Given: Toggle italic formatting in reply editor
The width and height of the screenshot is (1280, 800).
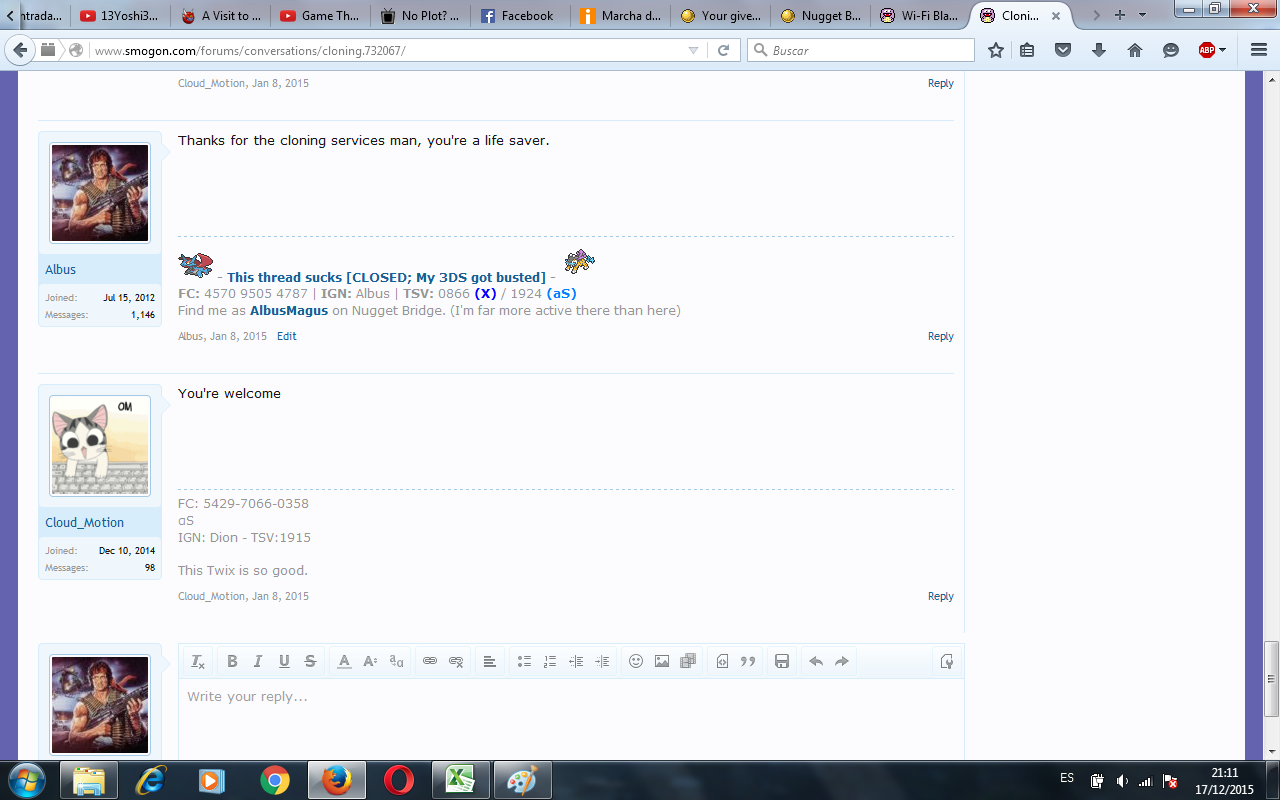Looking at the screenshot, I should [x=258, y=661].
